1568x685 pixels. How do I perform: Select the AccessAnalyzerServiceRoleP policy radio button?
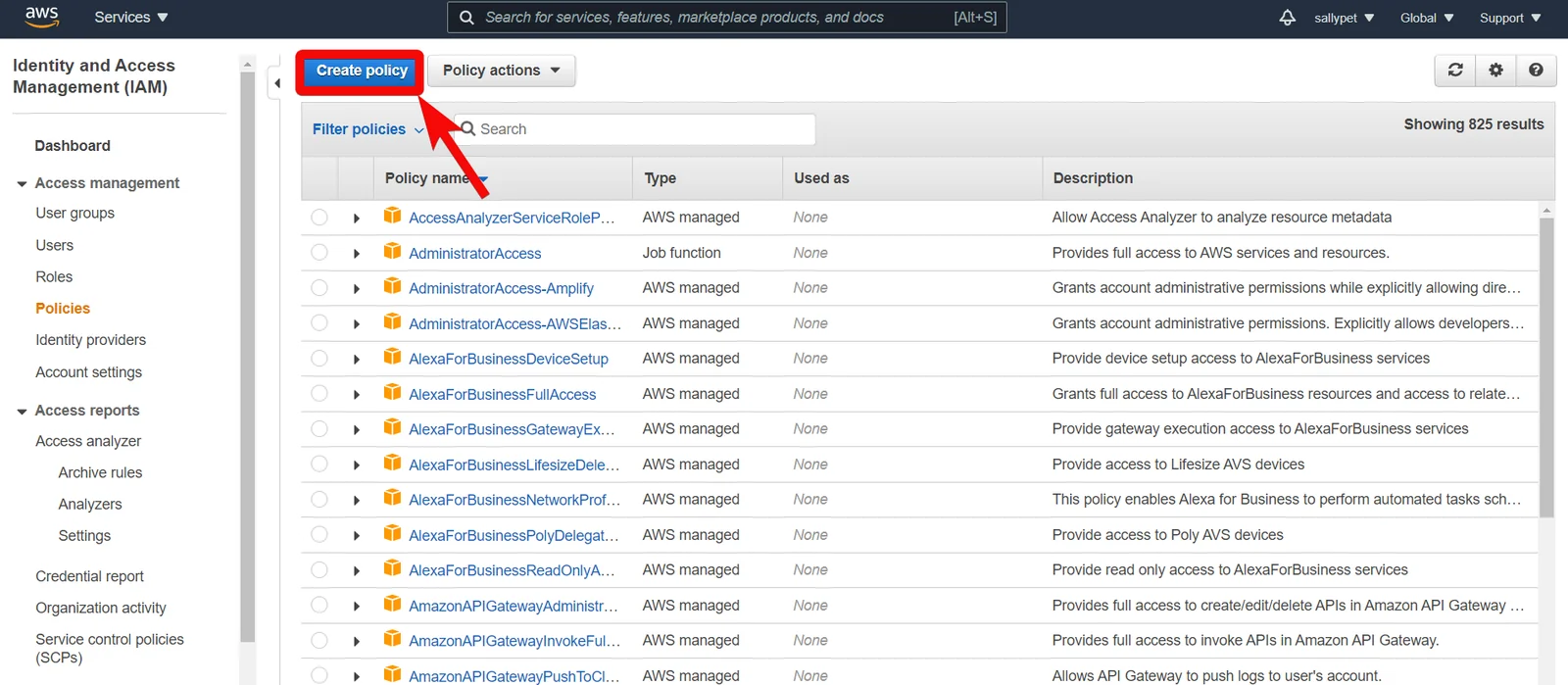click(319, 217)
